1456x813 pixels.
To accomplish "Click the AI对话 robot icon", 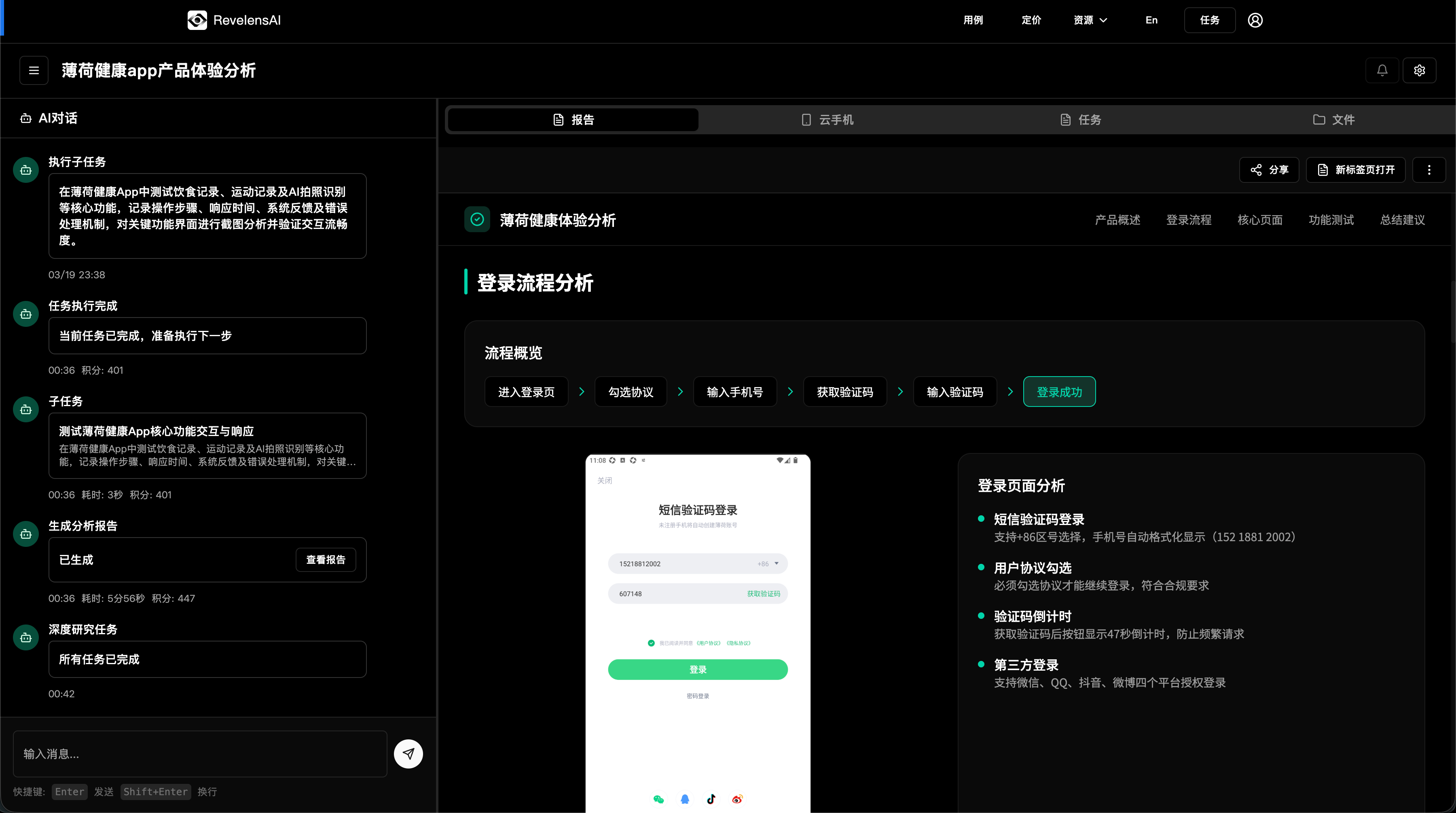I will pos(25,118).
